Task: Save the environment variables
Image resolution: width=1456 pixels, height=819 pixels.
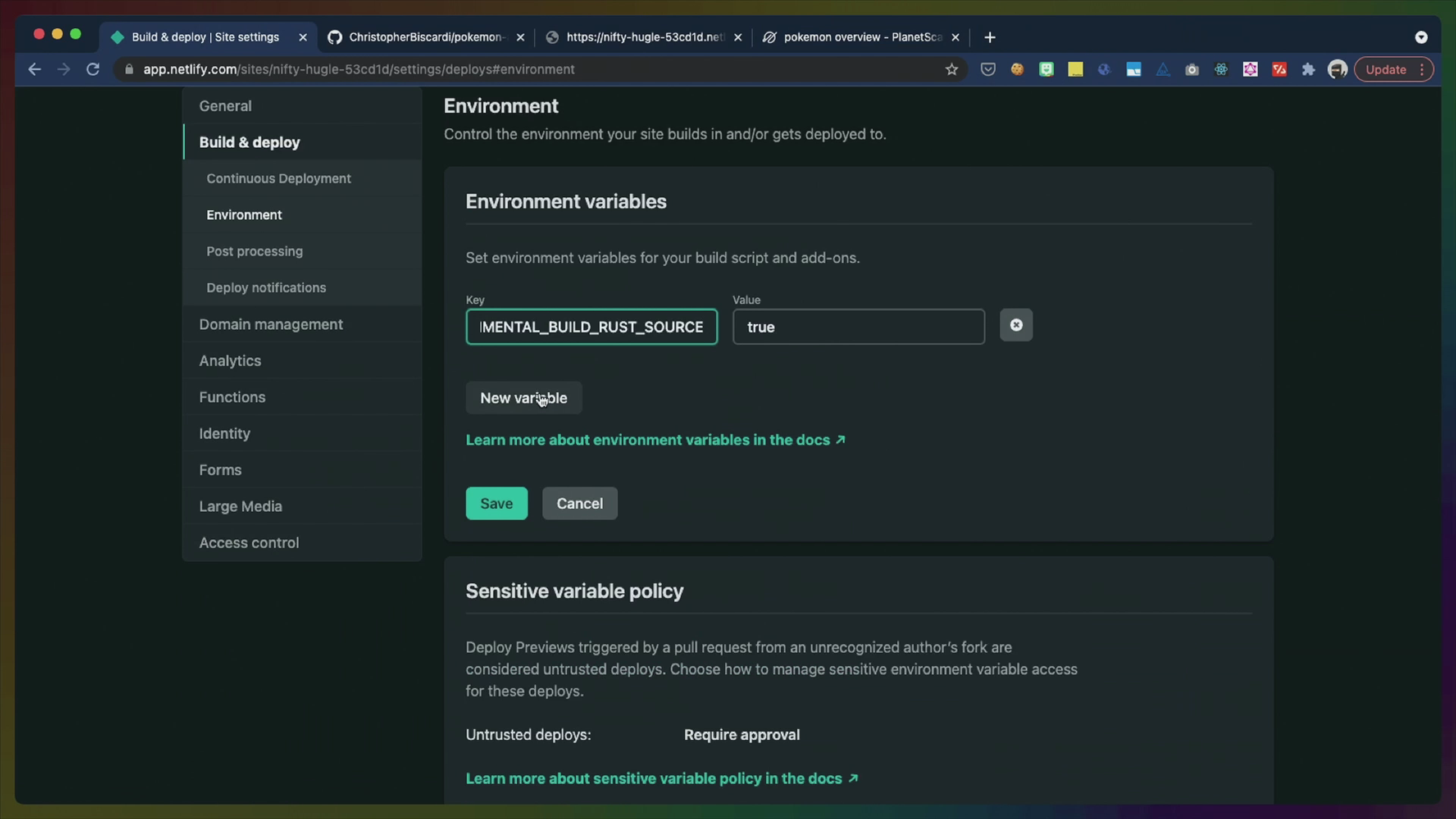Action: [x=497, y=504]
